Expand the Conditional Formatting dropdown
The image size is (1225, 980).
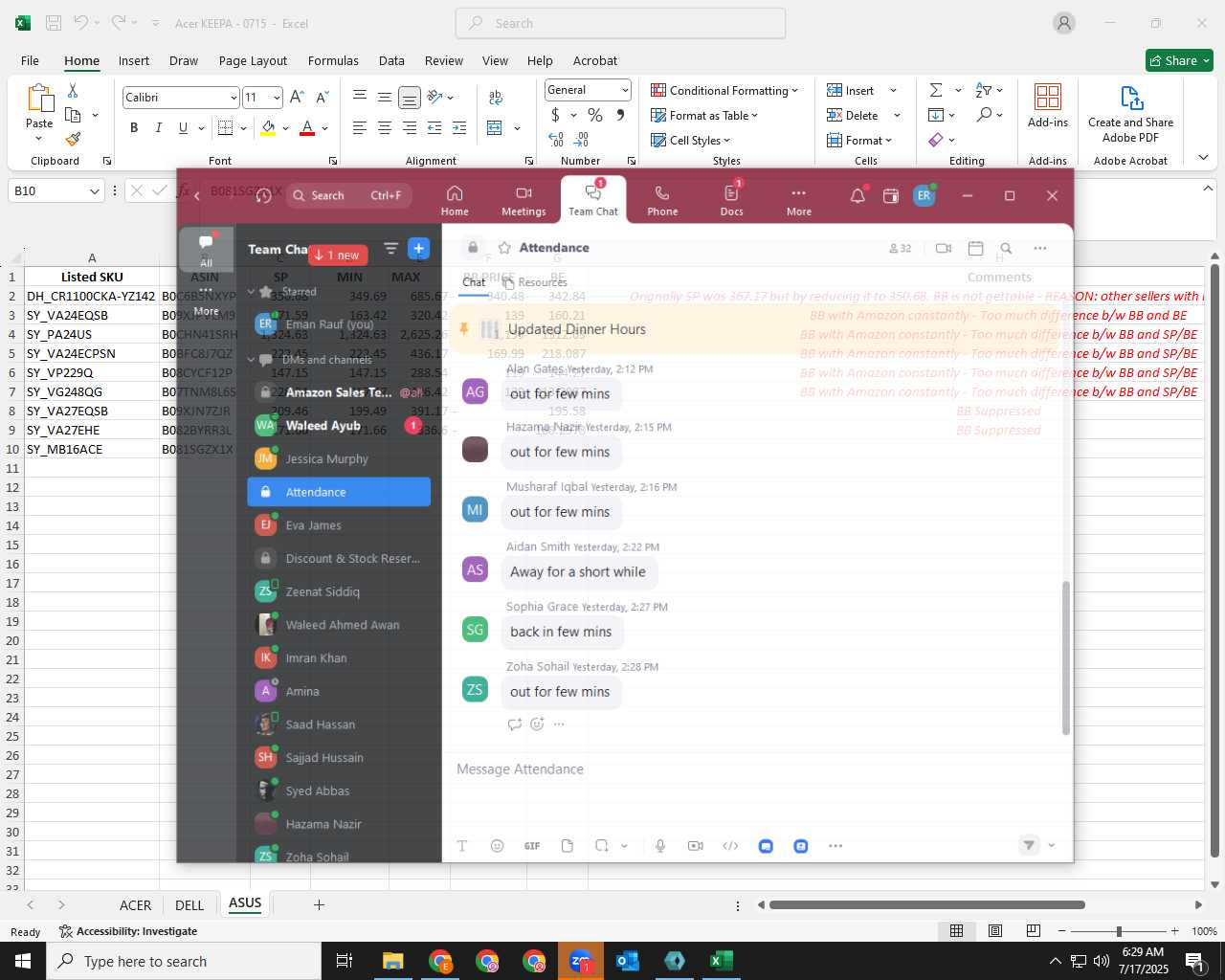[794, 91]
